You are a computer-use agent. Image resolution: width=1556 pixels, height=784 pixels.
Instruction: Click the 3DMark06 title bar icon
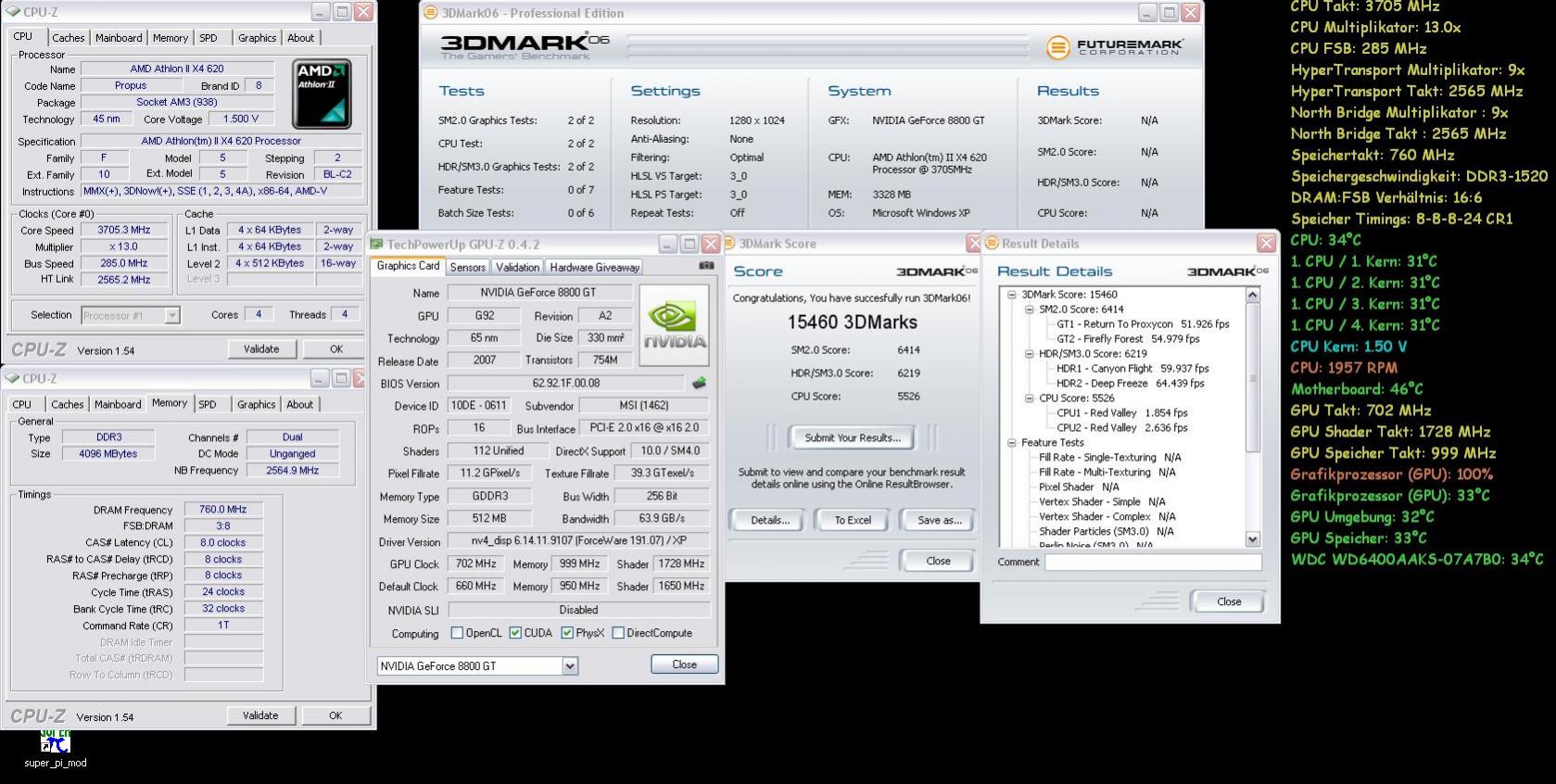tap(430, 13)
